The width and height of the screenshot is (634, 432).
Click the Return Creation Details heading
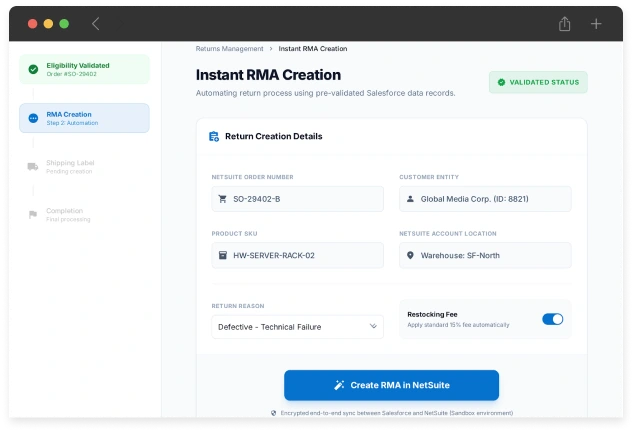pyautogui.click(x=274, y=136)
